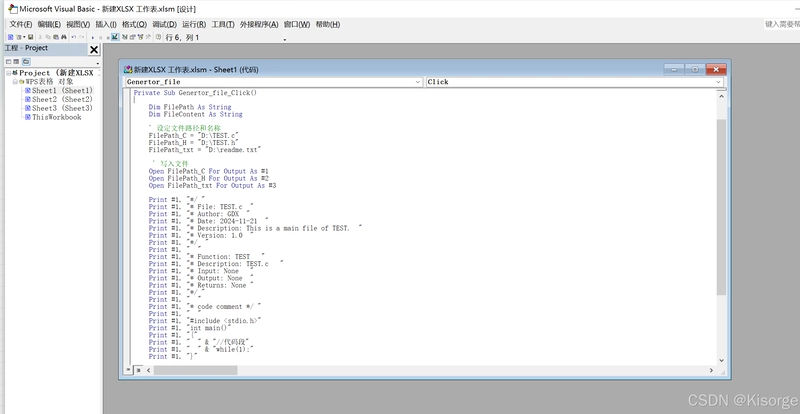Select Sheet2 (Sheet2) in the project tree

(x=59, y=100)
